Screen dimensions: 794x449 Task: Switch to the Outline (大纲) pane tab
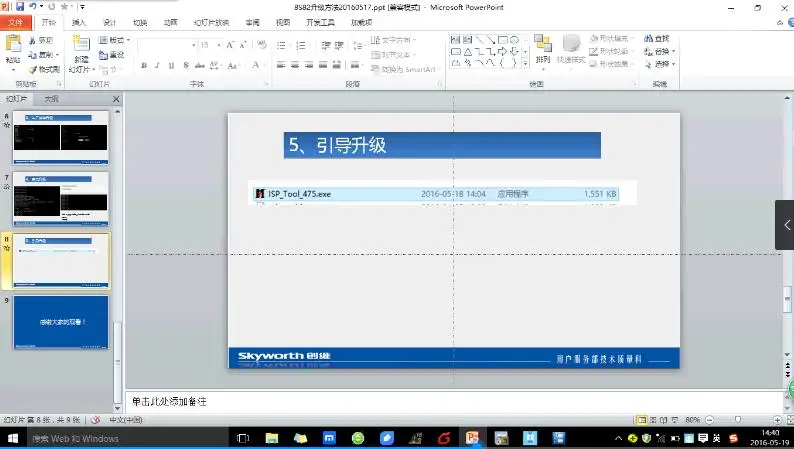coord(51,99)
